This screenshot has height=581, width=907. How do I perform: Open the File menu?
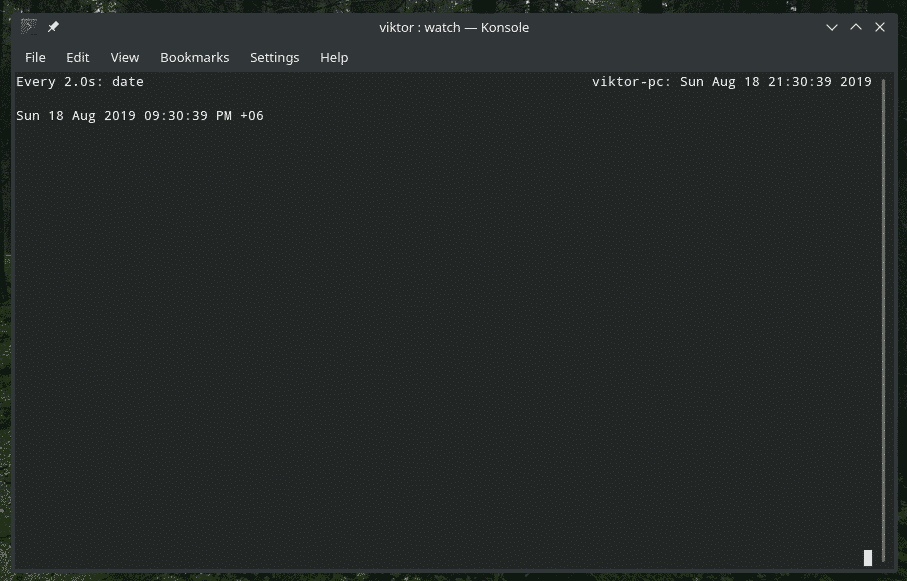tap(35, 57)
